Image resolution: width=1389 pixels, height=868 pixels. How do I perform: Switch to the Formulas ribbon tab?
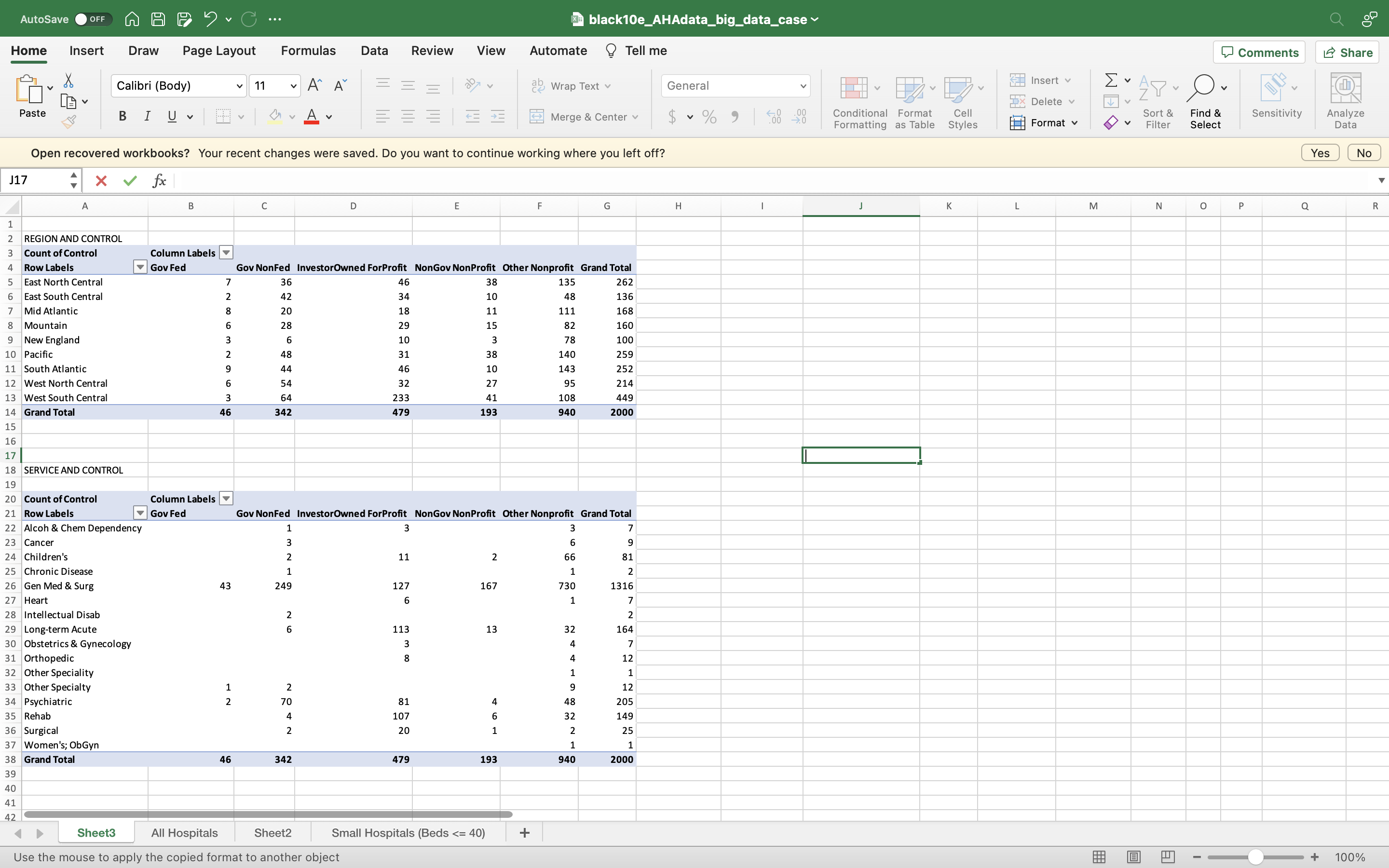pos(308,51)
